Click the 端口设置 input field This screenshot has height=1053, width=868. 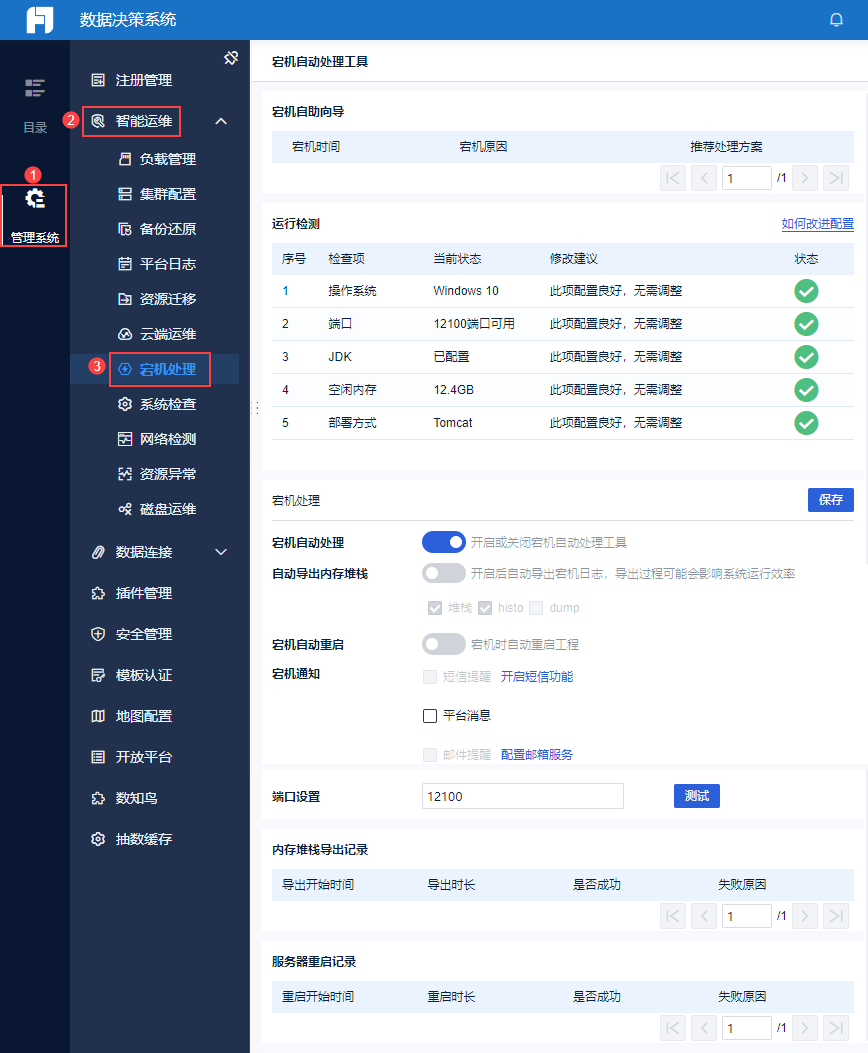coord(523,796)
